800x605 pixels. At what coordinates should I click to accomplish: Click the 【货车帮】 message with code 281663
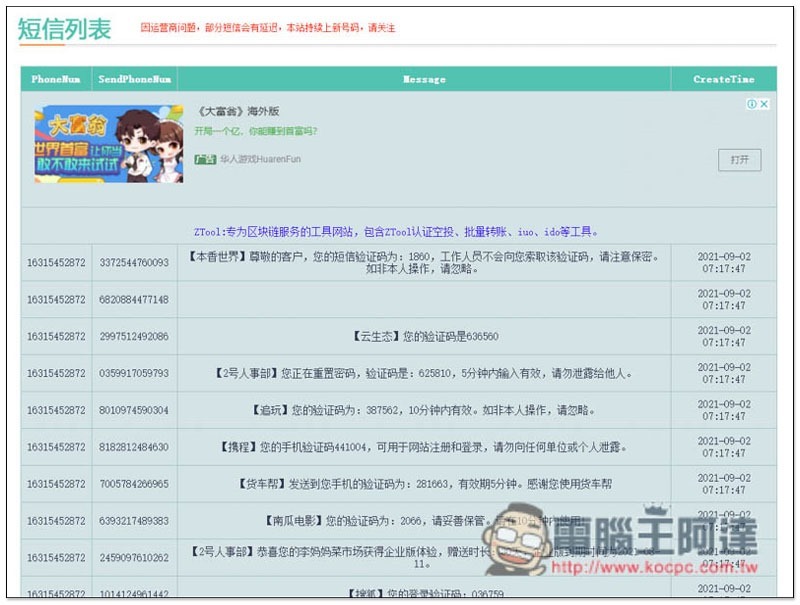[x=424, y=484]
